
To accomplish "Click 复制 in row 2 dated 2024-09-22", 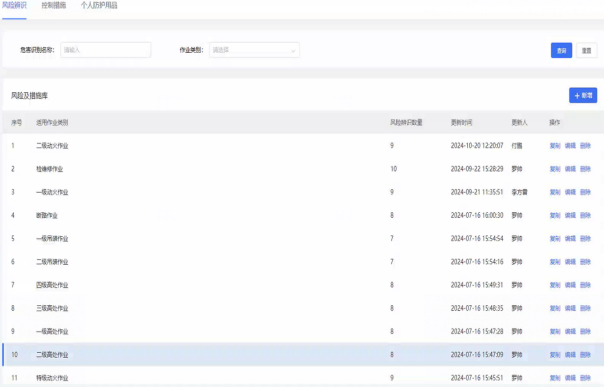I will [x=555, y=169].
